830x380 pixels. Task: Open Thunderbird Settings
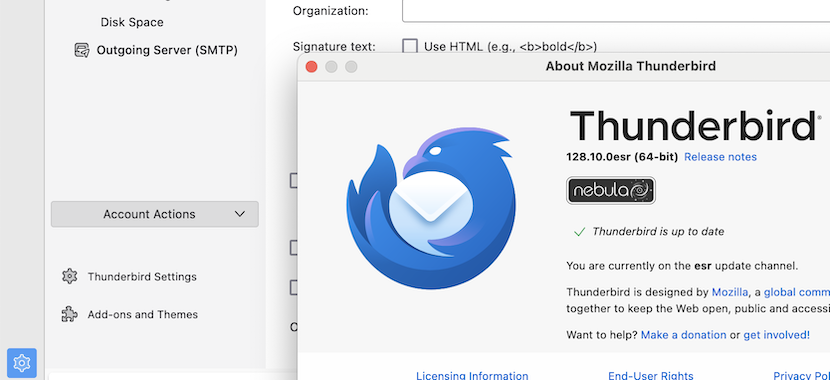click(x=142, y=277)
